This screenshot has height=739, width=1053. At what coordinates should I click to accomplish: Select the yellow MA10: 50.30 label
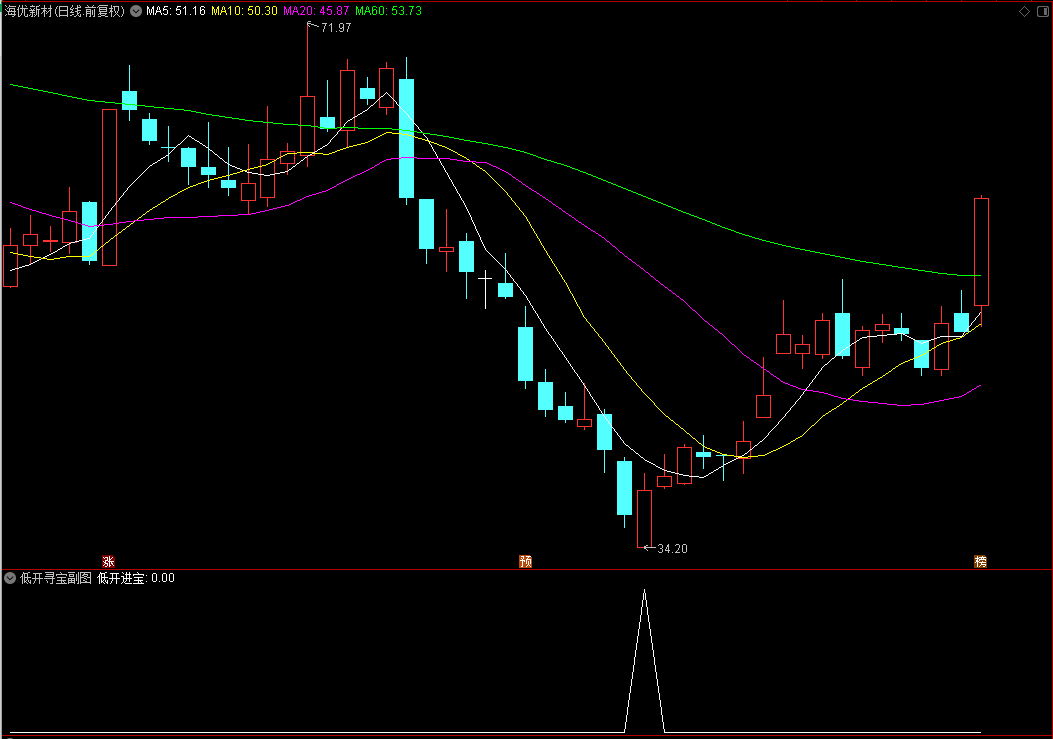pos(244,11)
